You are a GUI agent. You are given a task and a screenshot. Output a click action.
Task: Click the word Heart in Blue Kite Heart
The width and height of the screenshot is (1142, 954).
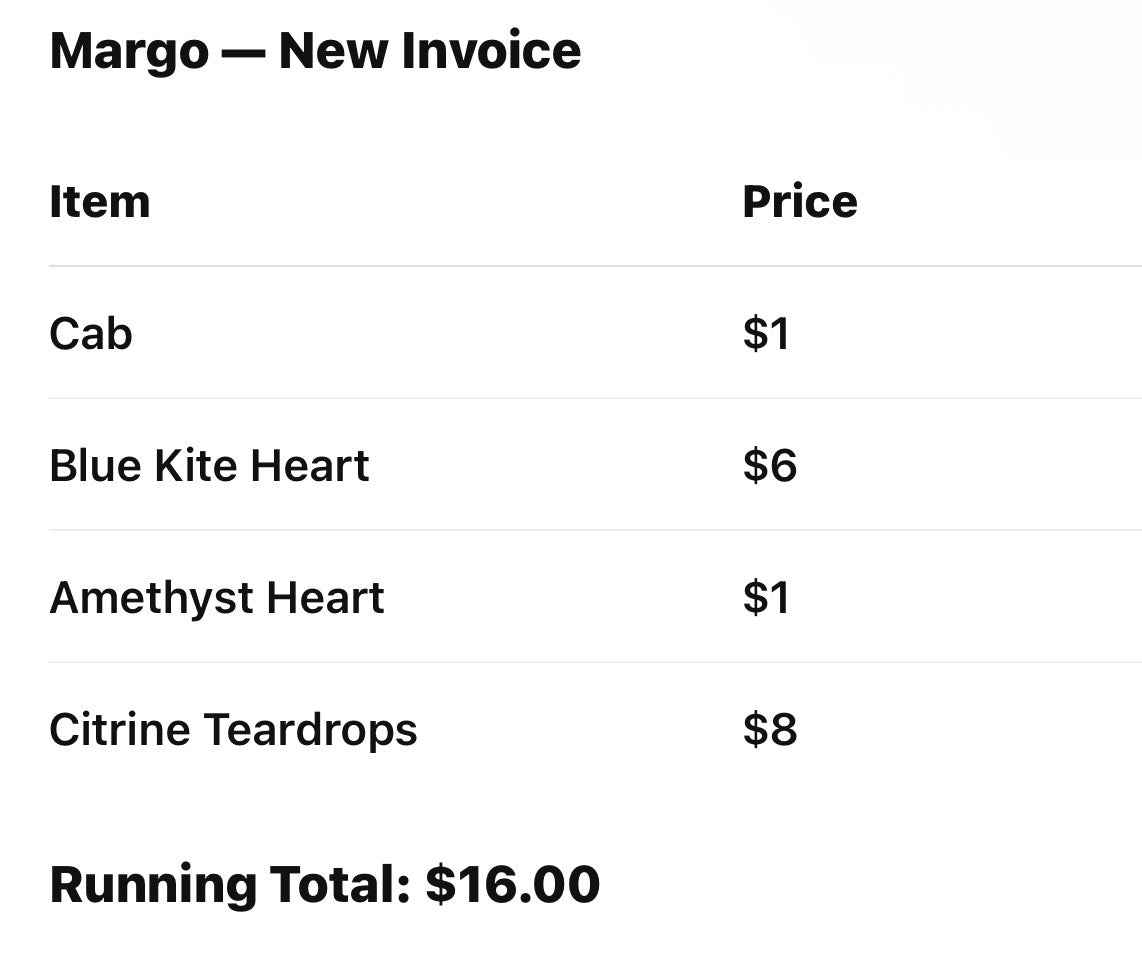[x=310, y=465]
